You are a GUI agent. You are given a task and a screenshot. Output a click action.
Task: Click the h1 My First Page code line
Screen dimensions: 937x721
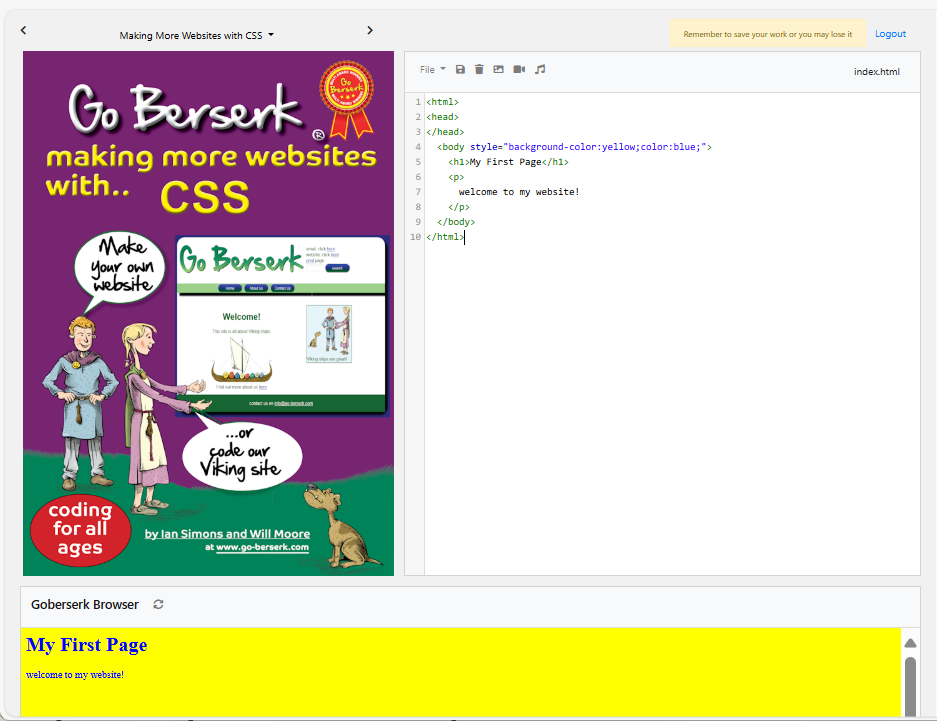click(508, 162)
